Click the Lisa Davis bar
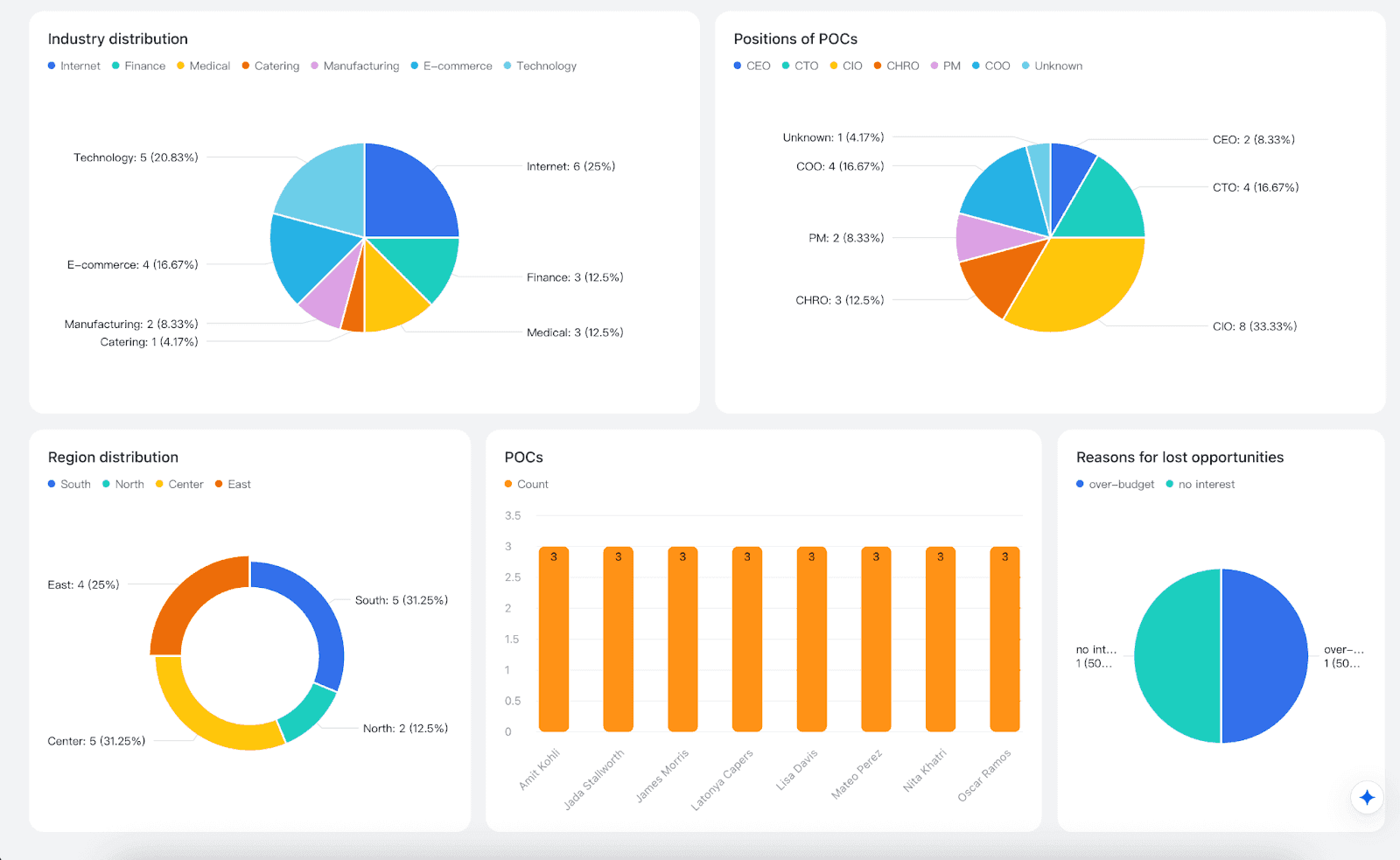 (x=812, y=639)
